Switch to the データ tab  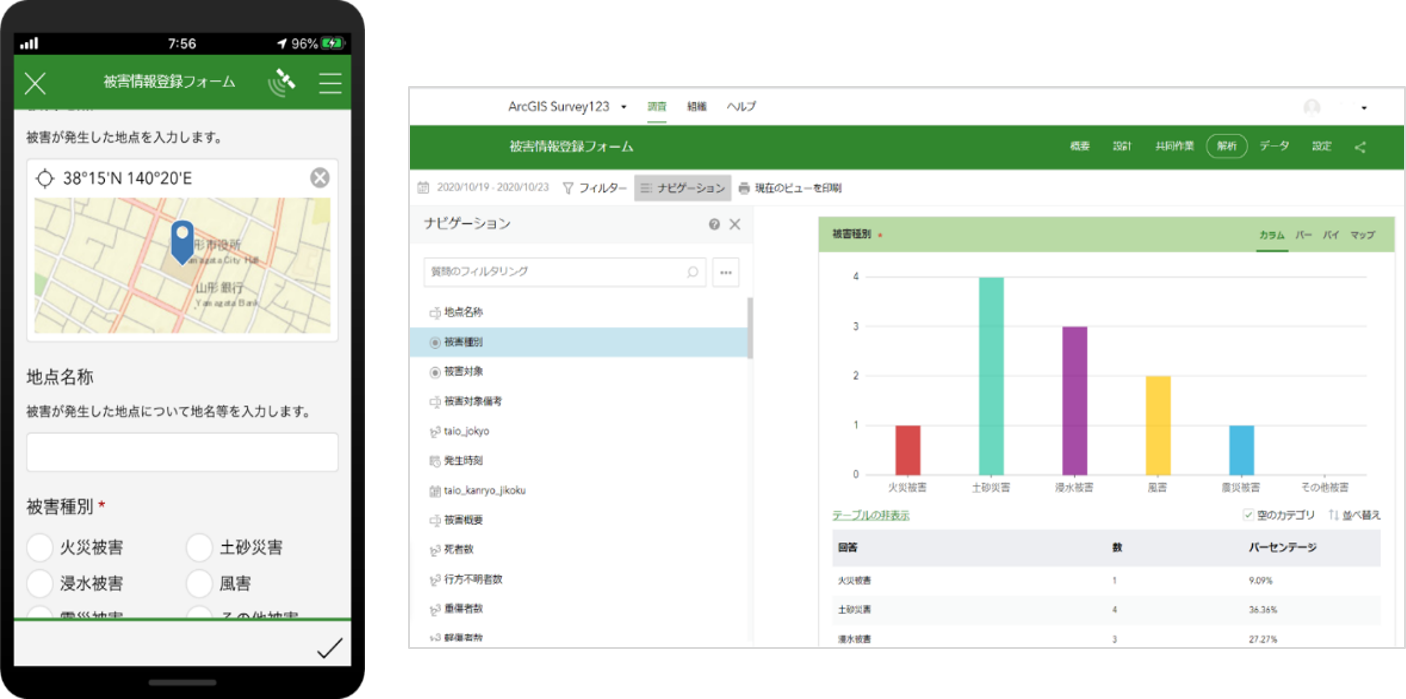(x=1274, y=146)
